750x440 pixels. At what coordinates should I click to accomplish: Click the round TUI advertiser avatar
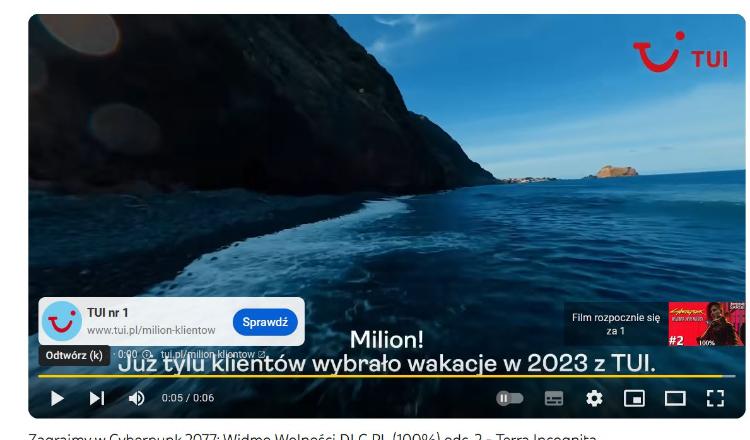(x=62, y=321)
